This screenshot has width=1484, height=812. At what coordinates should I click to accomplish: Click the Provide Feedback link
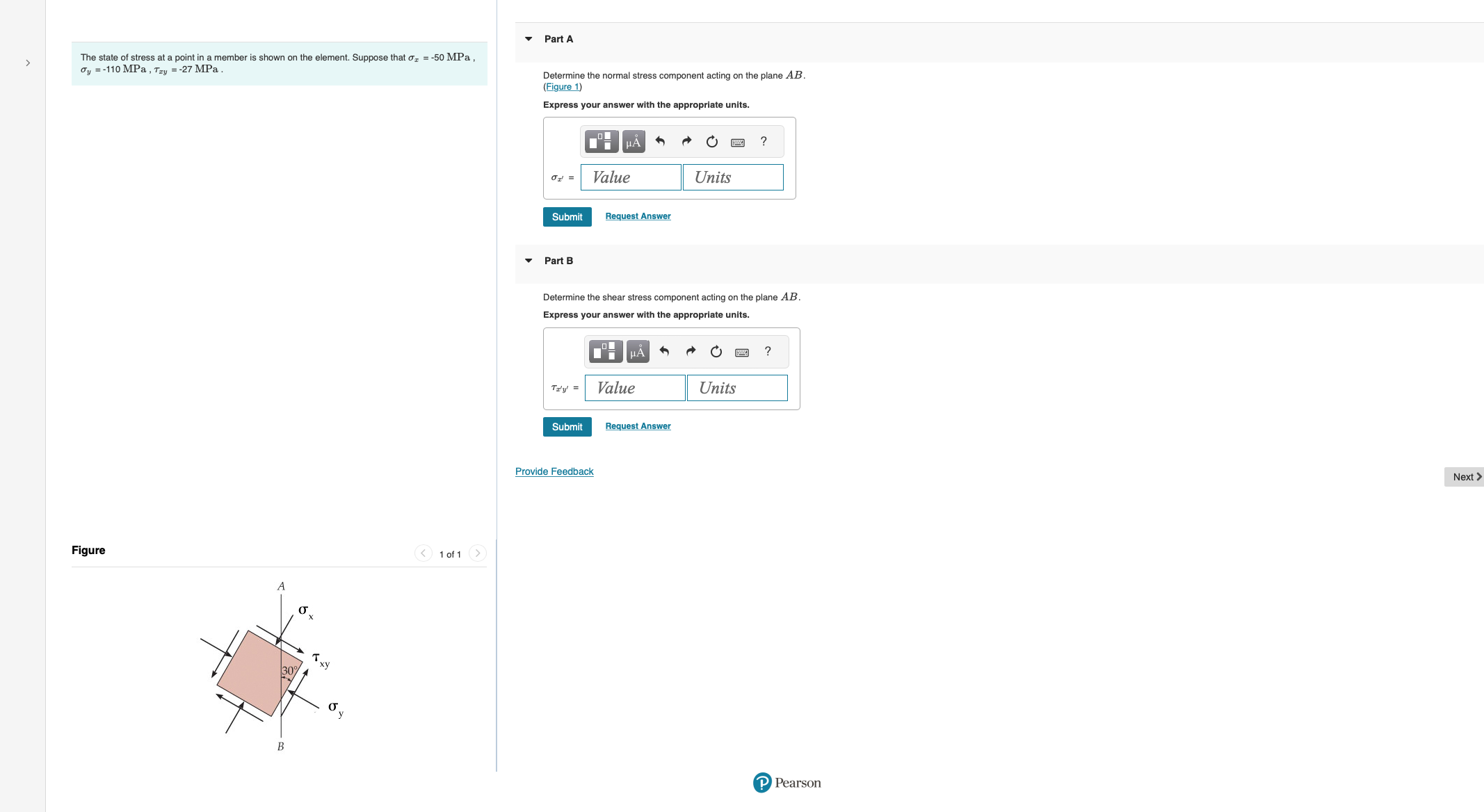point(554,471)
